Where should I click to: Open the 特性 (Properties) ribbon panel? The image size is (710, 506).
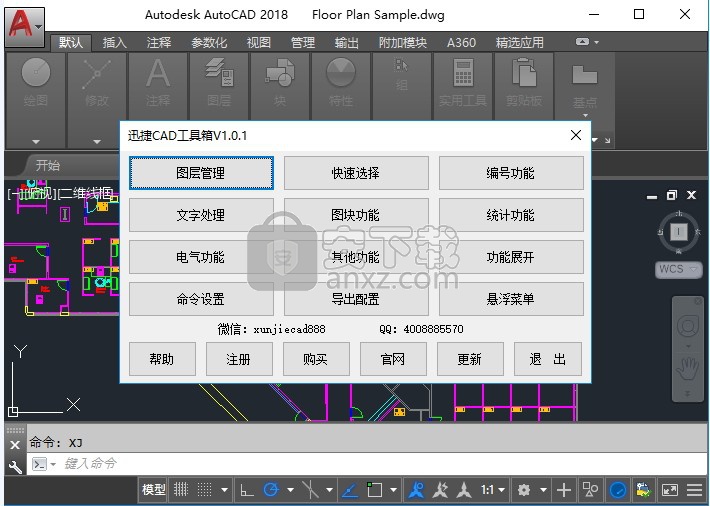coord(341,83)
